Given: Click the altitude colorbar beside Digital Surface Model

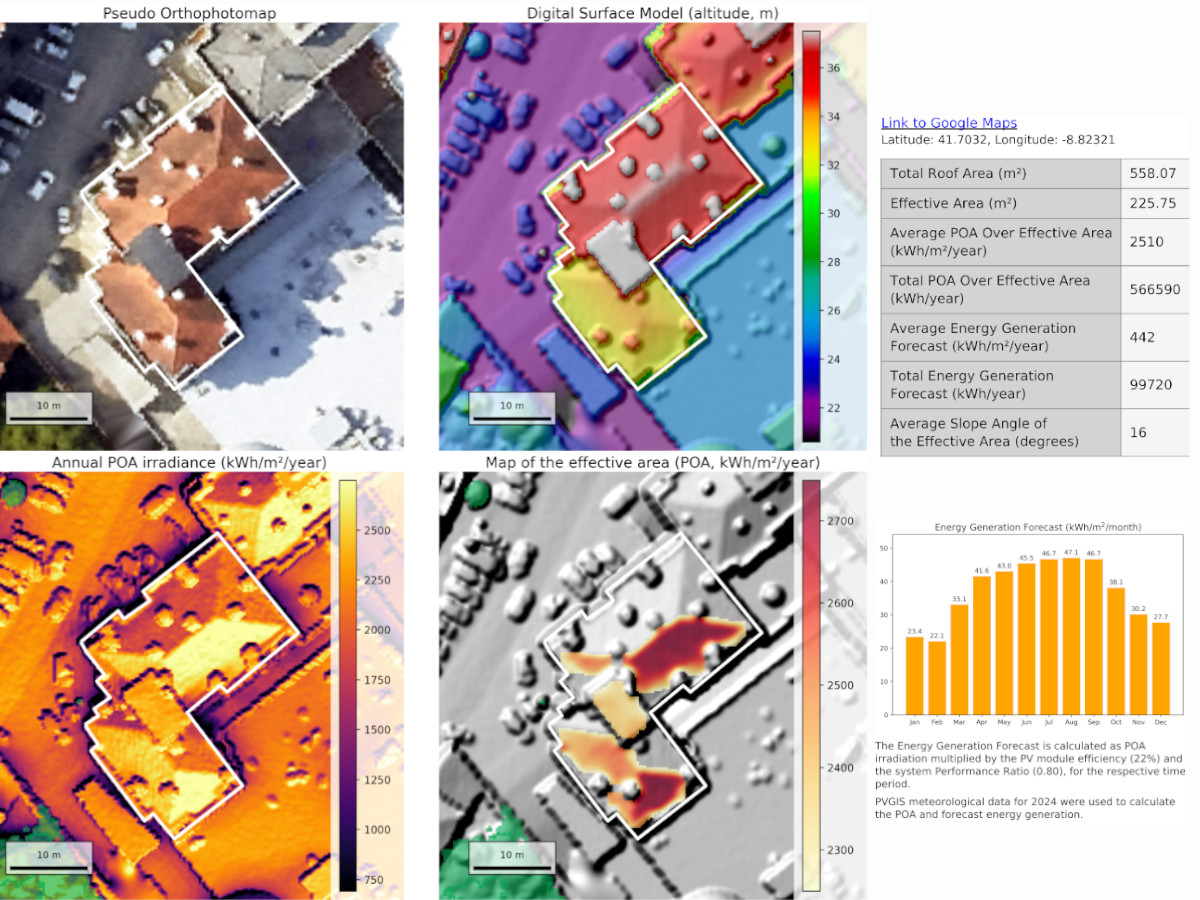Looking at the screenshot, I should 811,236.
